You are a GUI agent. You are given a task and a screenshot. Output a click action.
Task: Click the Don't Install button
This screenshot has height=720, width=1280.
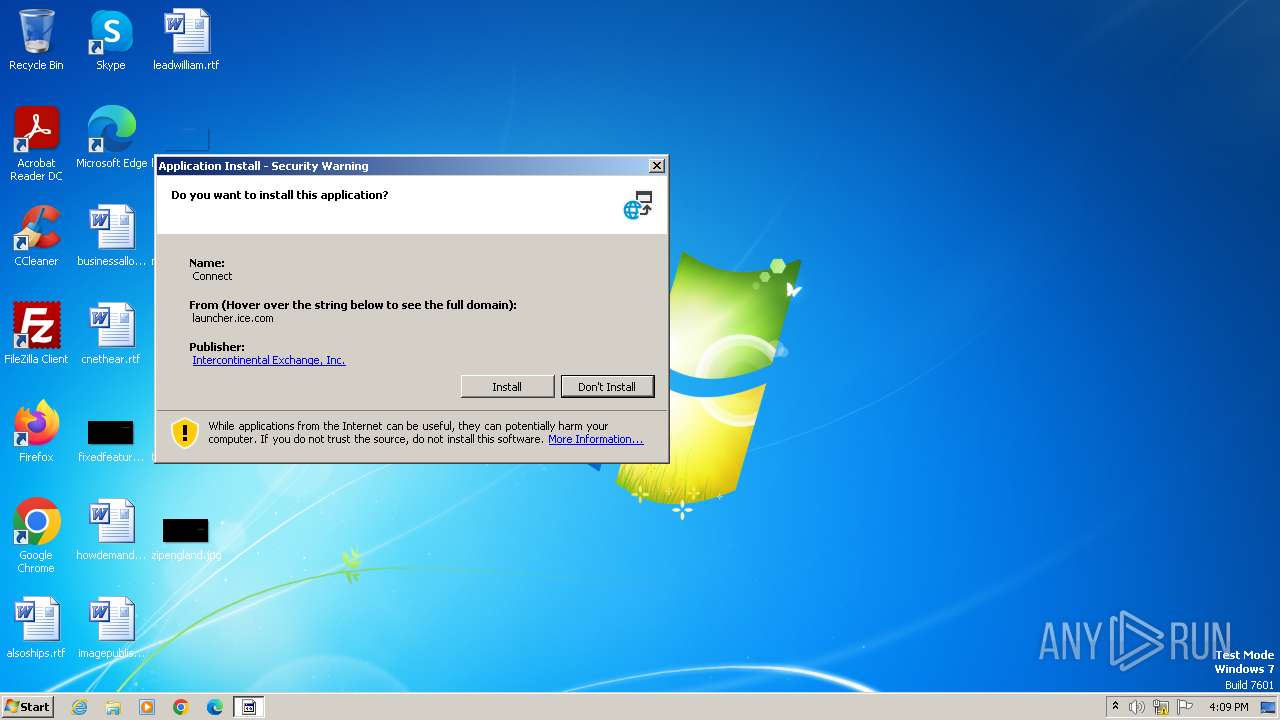(607, 387)
